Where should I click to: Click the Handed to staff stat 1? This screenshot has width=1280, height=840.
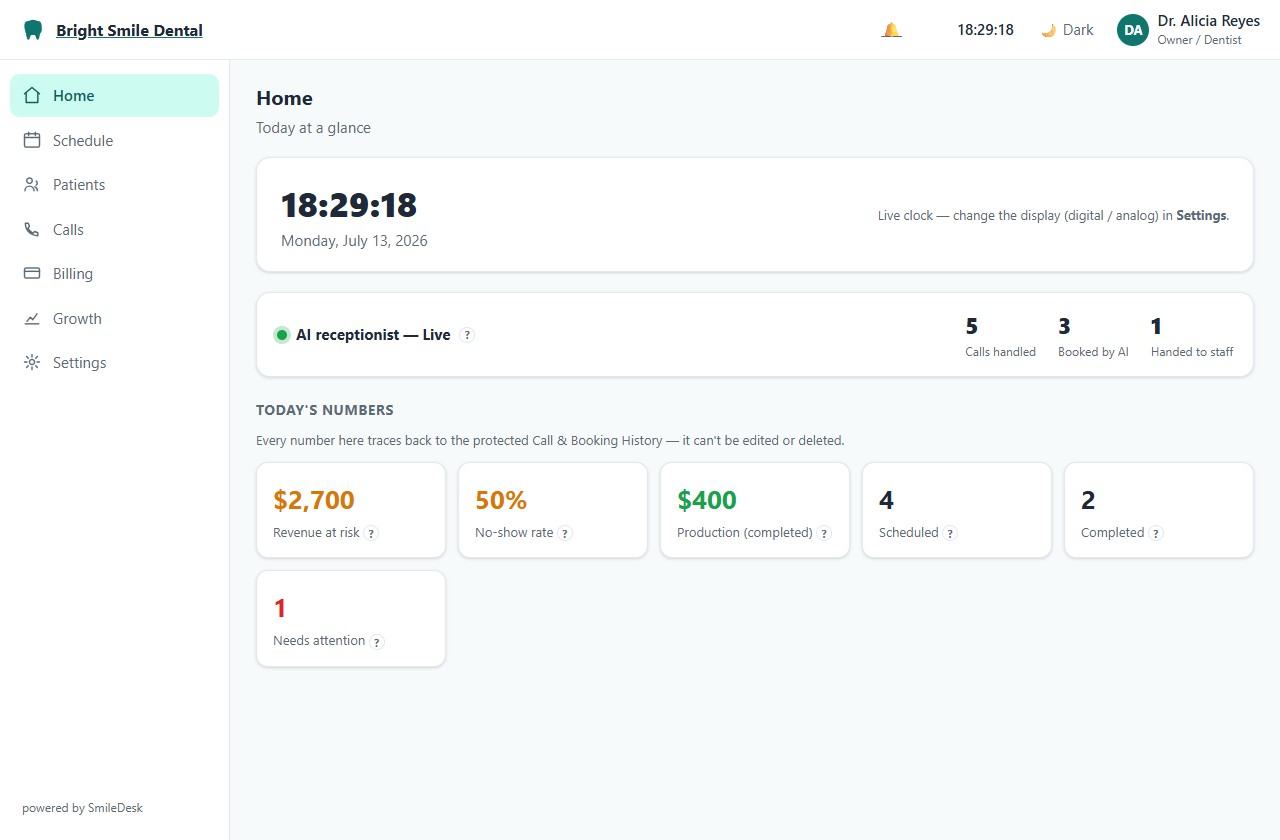click(1157, 326)
